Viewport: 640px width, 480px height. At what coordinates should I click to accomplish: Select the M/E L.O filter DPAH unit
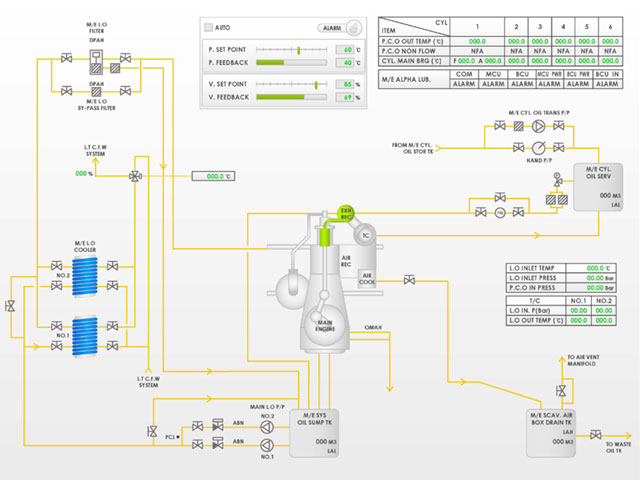pos(96,62)
